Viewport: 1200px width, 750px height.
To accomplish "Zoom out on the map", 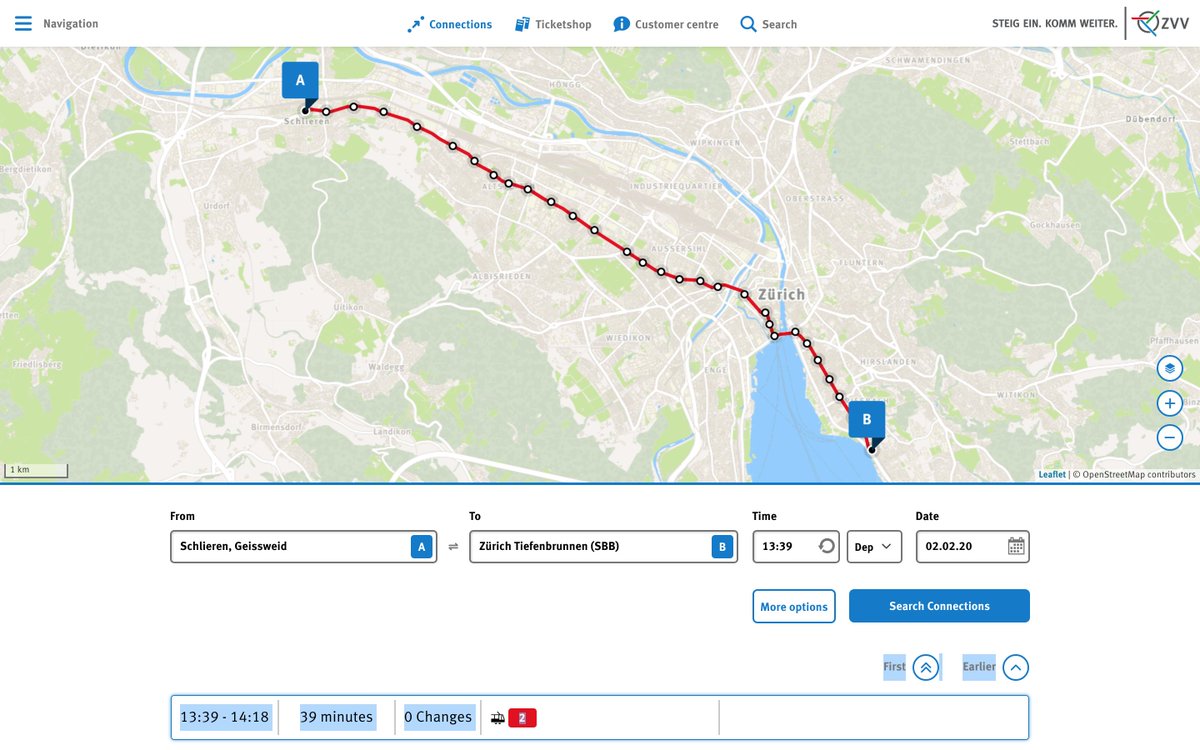I will pyautogui.click(x=1170, y=437).
